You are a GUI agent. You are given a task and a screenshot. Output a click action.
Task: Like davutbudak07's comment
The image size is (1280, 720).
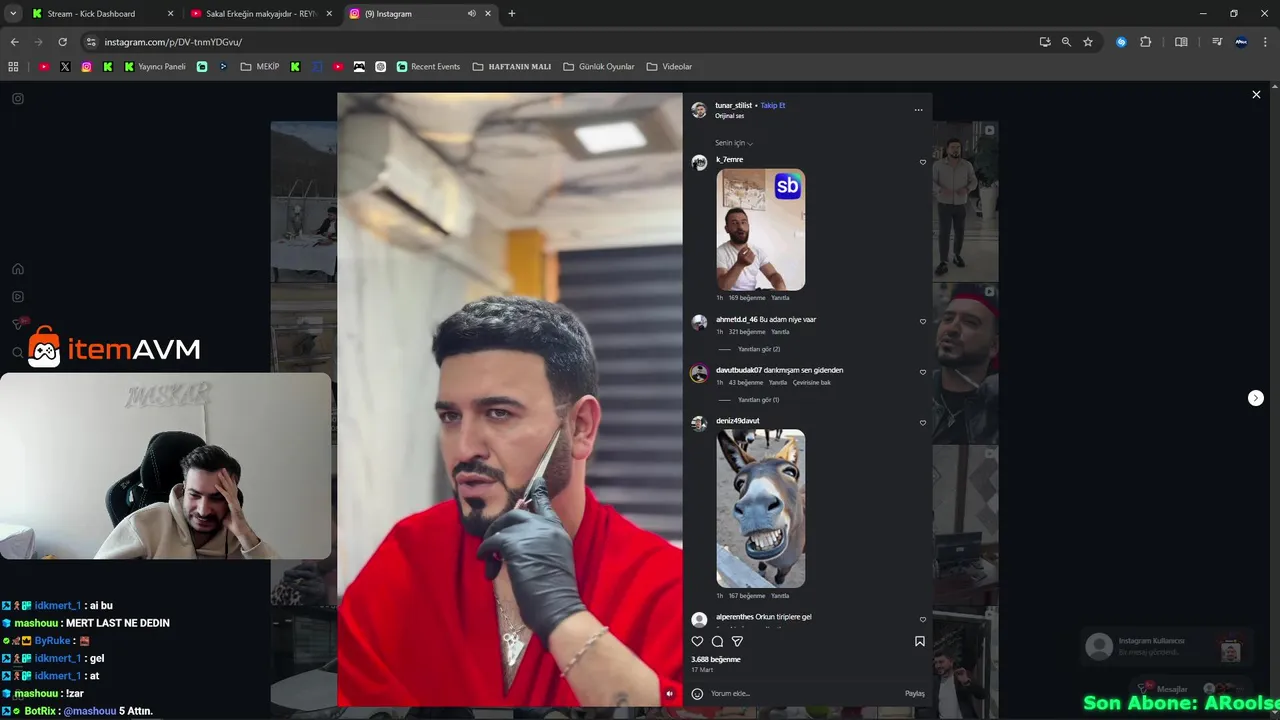(x=922, y=372)
